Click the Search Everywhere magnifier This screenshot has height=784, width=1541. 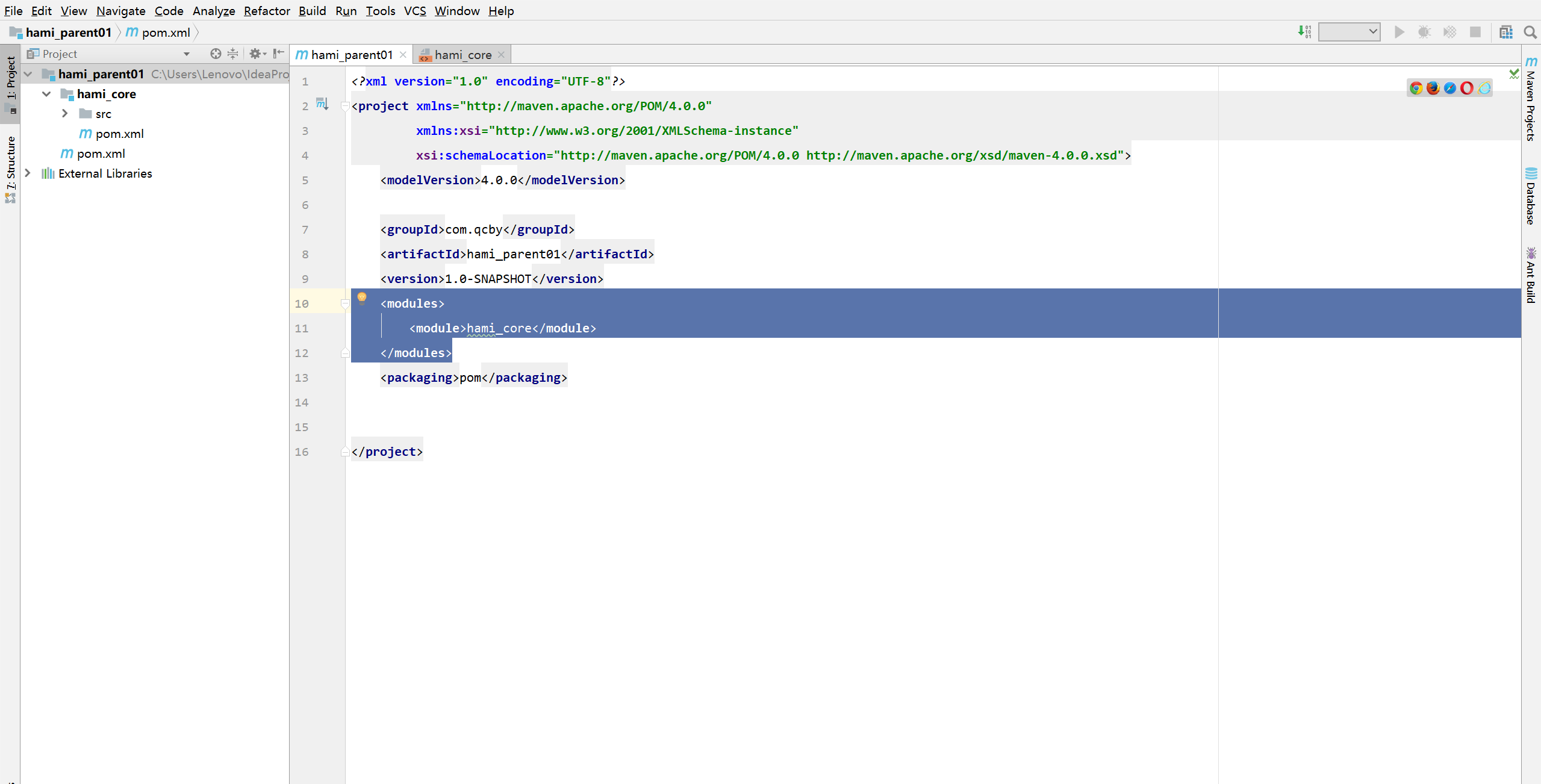click(1530, 32)
